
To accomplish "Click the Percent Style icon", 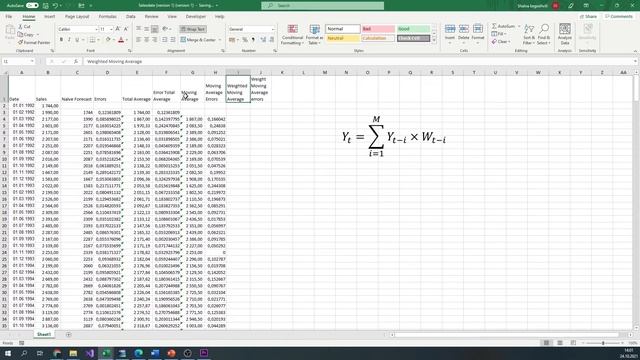I will 245,40.
